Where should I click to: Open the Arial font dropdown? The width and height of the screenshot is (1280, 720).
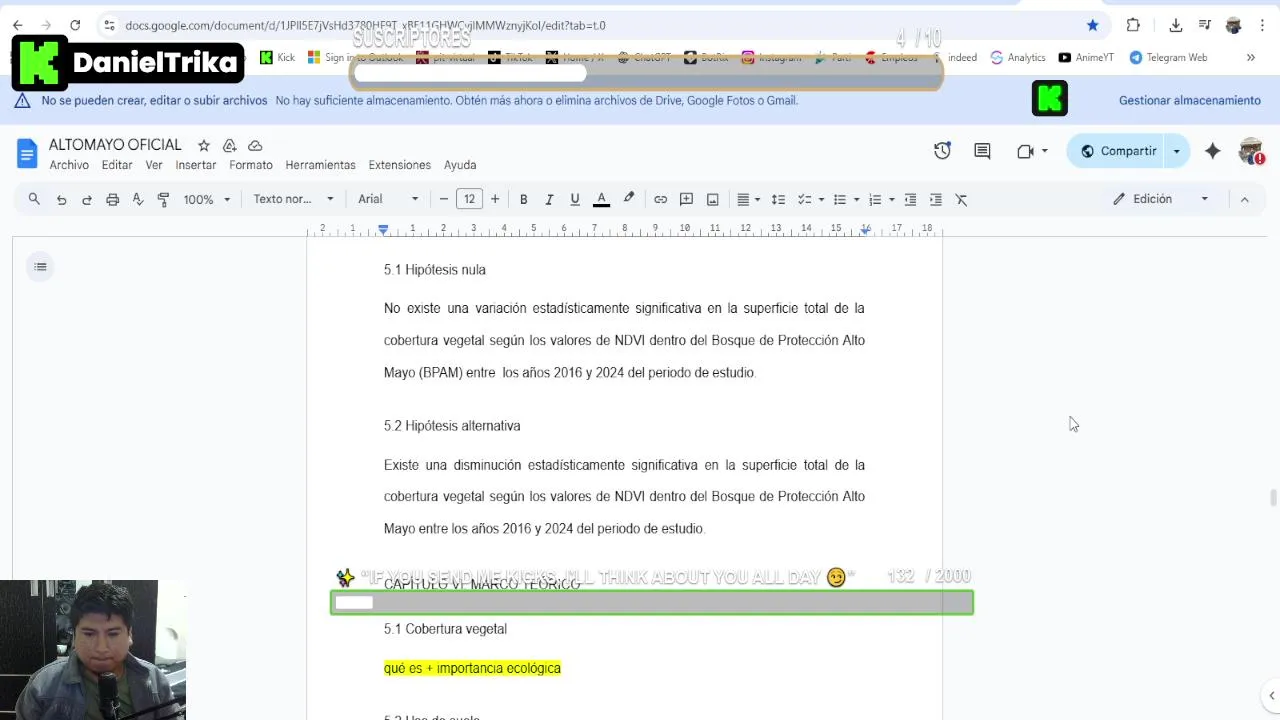pyautogui.click(x=388, y=199)
